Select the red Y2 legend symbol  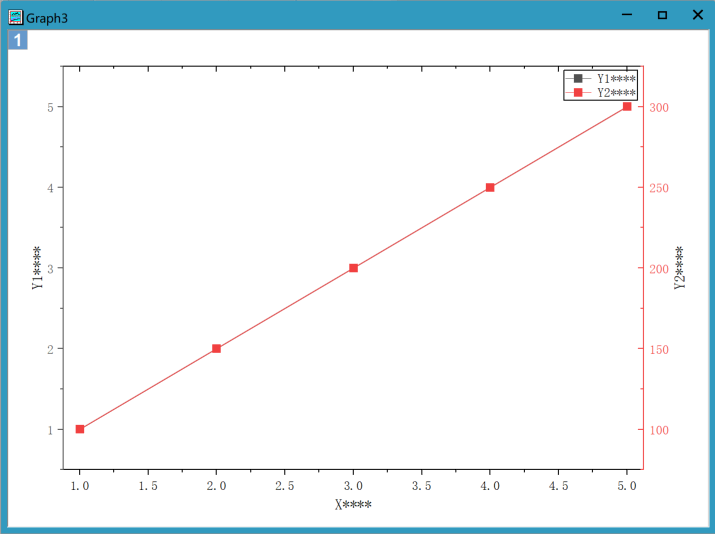click(x=577, y=92)
